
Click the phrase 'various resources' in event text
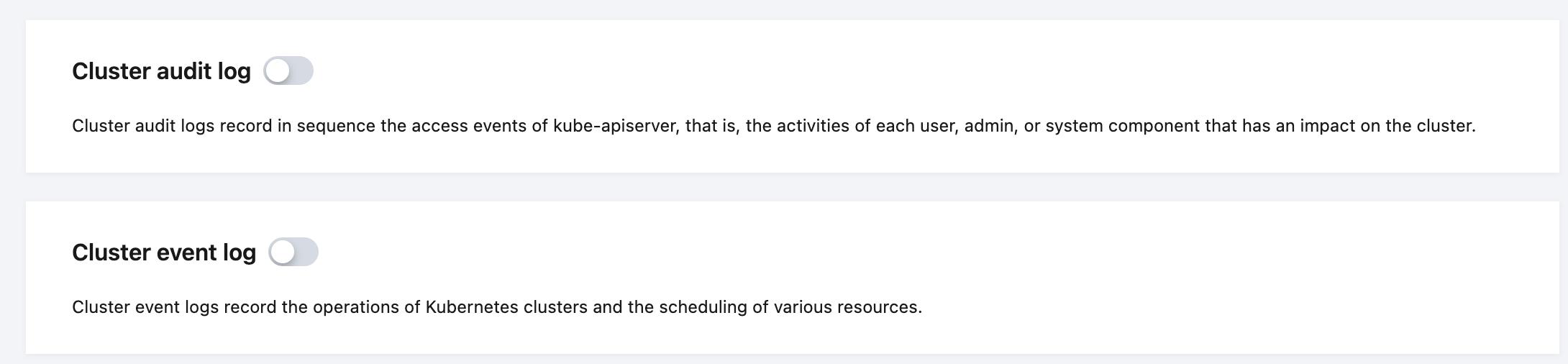click(847, 308)
